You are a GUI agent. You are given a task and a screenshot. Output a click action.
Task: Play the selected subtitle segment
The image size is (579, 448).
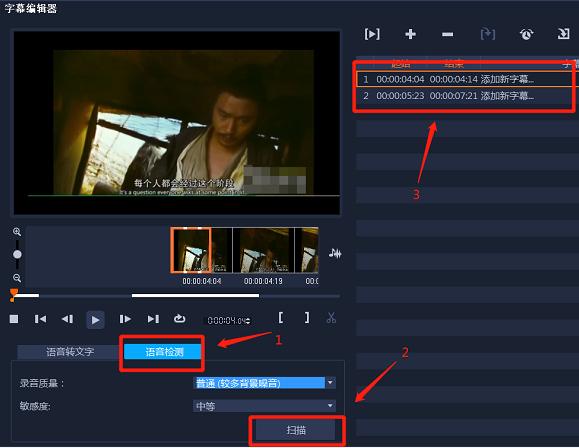click(372, 34)
